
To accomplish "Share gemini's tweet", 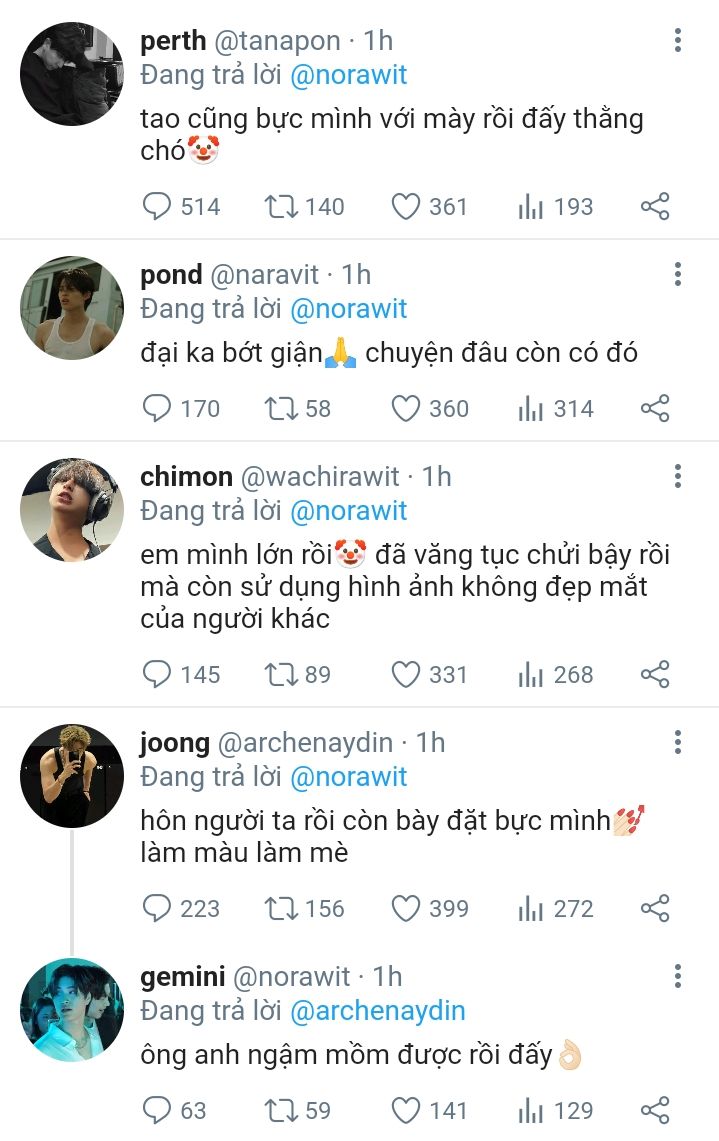I will (x=655, y=1110).
